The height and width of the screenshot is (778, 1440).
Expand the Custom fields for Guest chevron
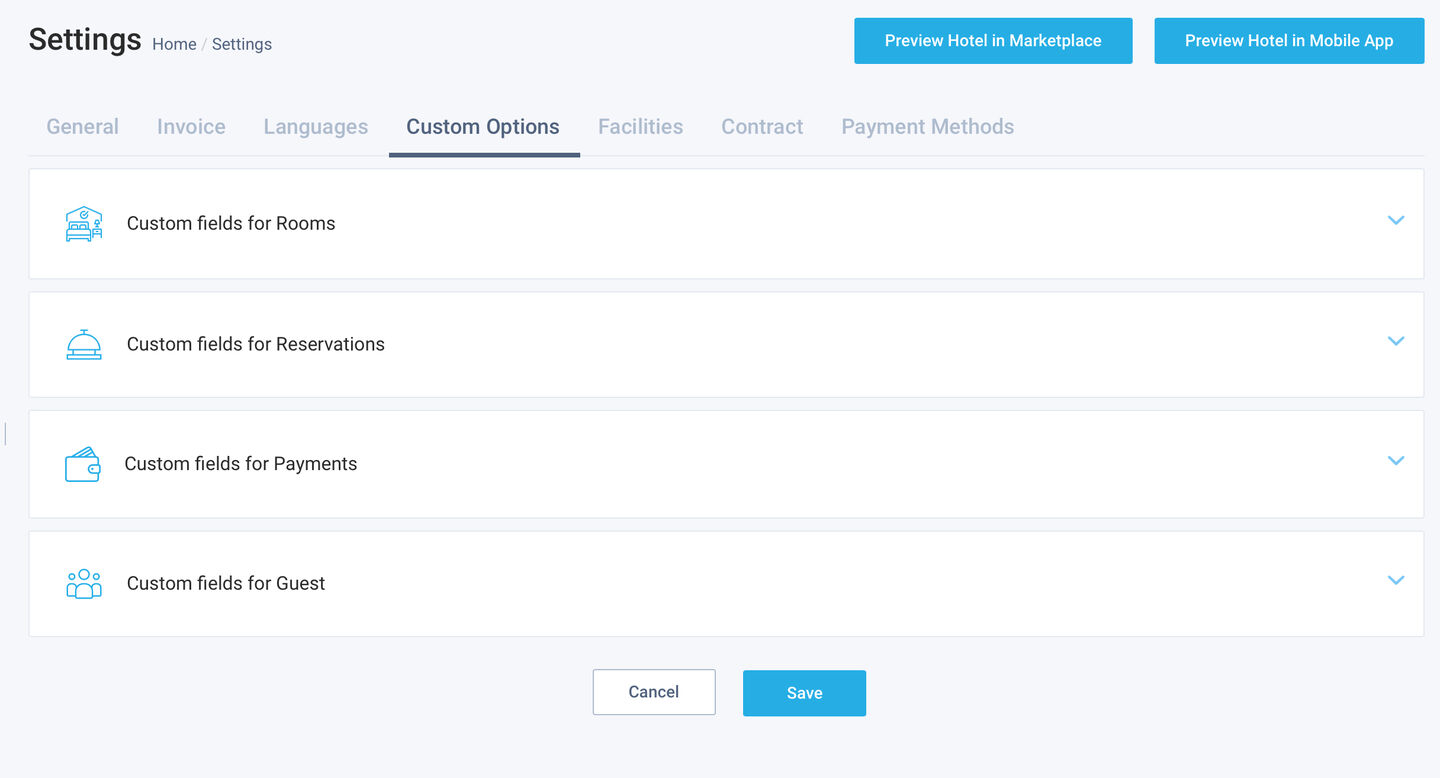(1396, 580)
